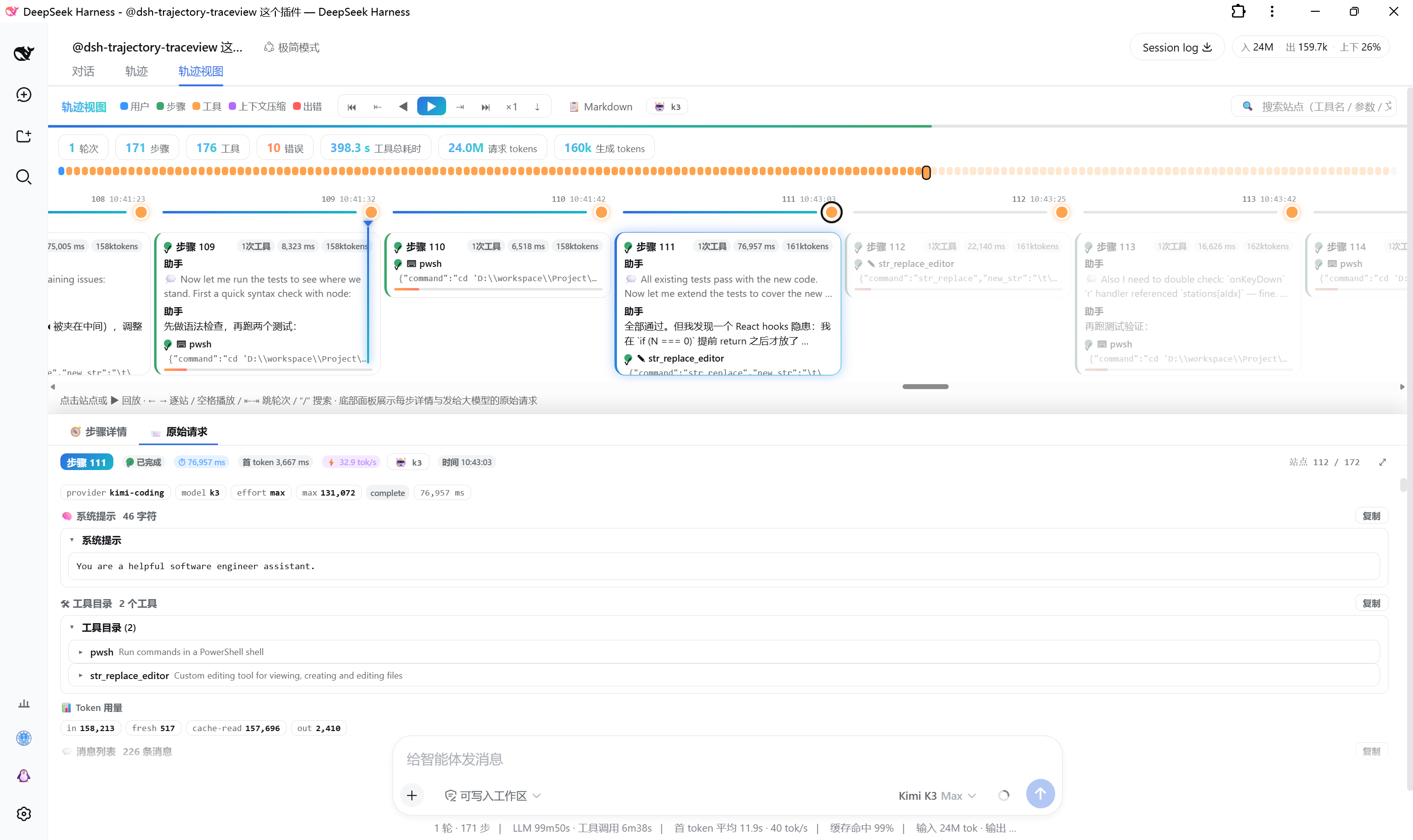
Task: Open the 步骤 110 card
Action: tap(498, 264)
